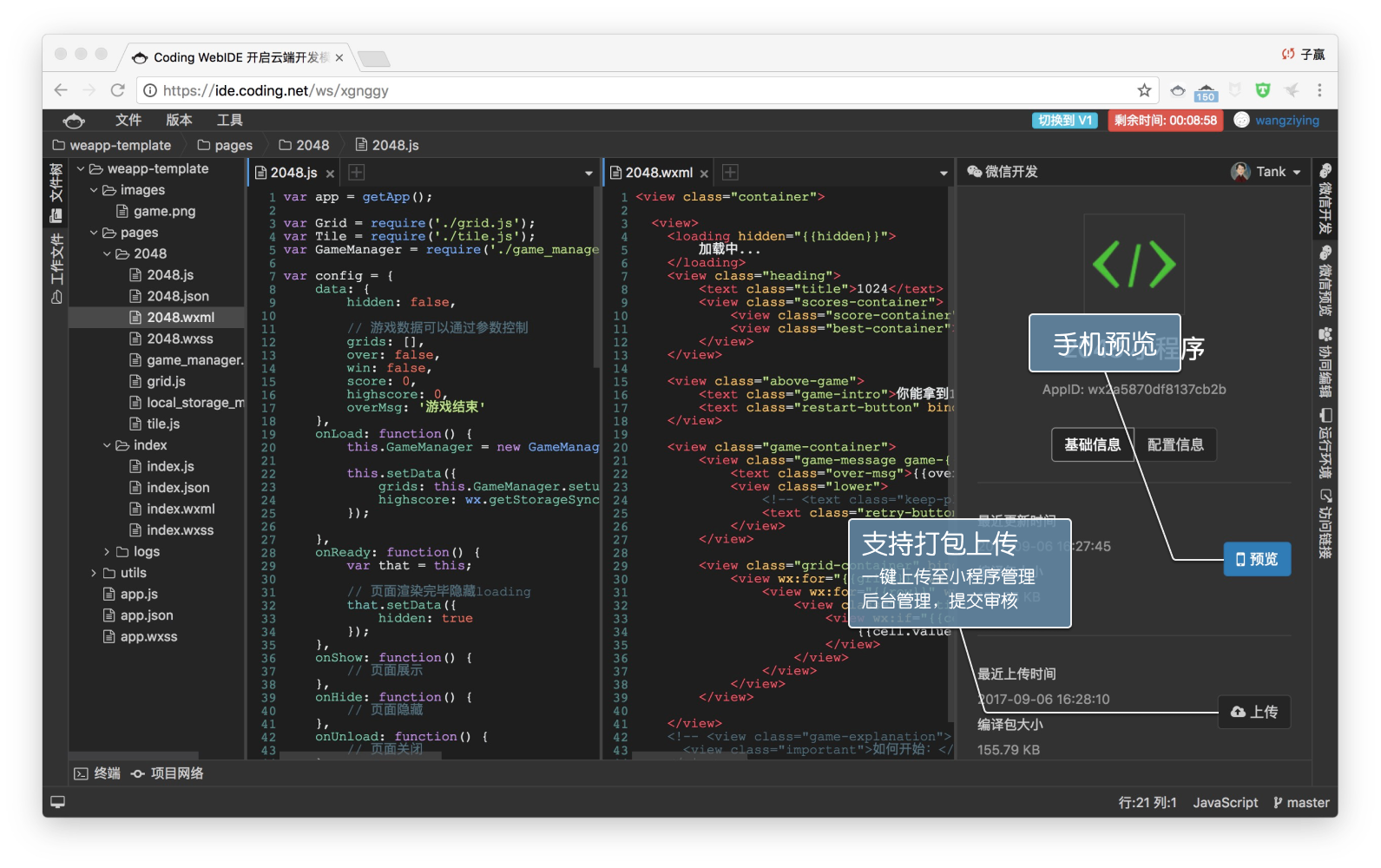Open 协同编辑 right sidebar panel
Screen dimensions: 1381x868
pyautogui.click(x=1325, y=362)
